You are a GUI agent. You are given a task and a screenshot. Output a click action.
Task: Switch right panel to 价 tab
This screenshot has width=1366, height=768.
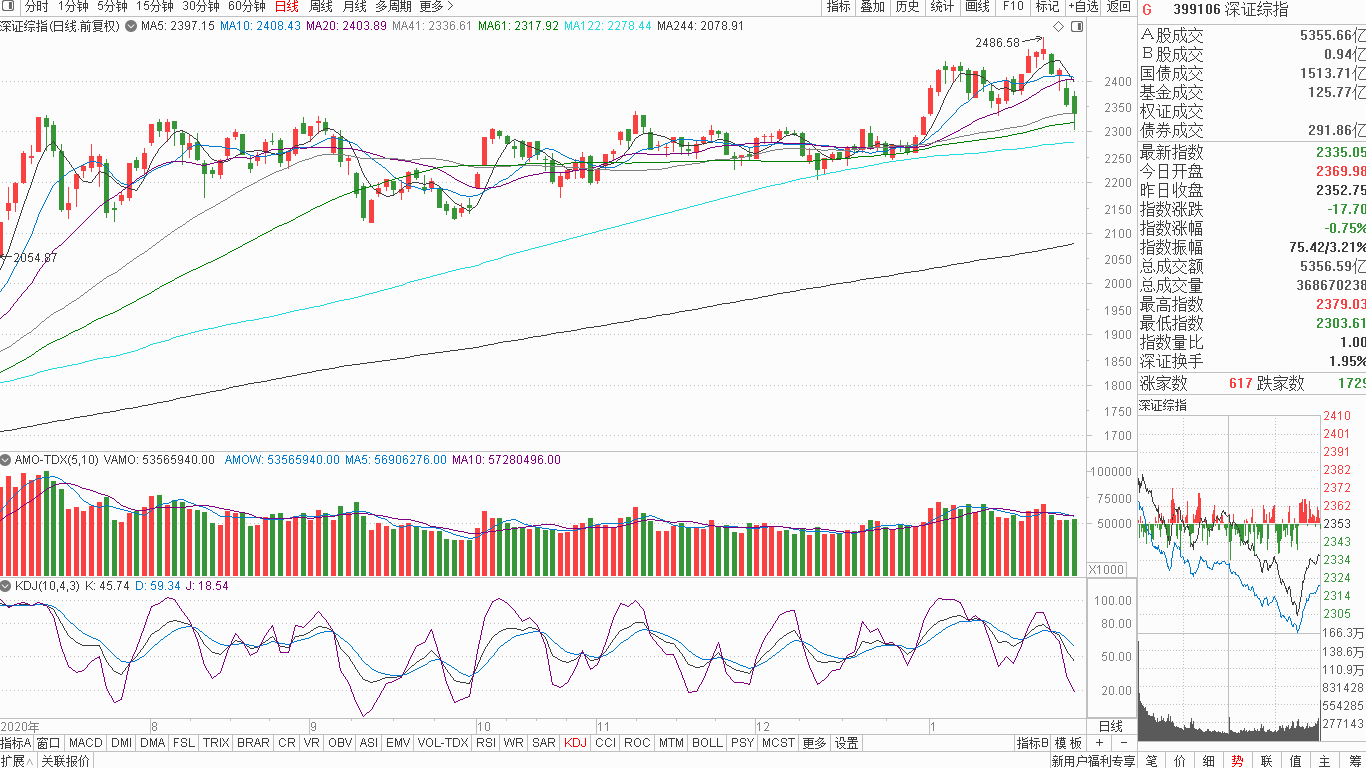point(1180,761)
